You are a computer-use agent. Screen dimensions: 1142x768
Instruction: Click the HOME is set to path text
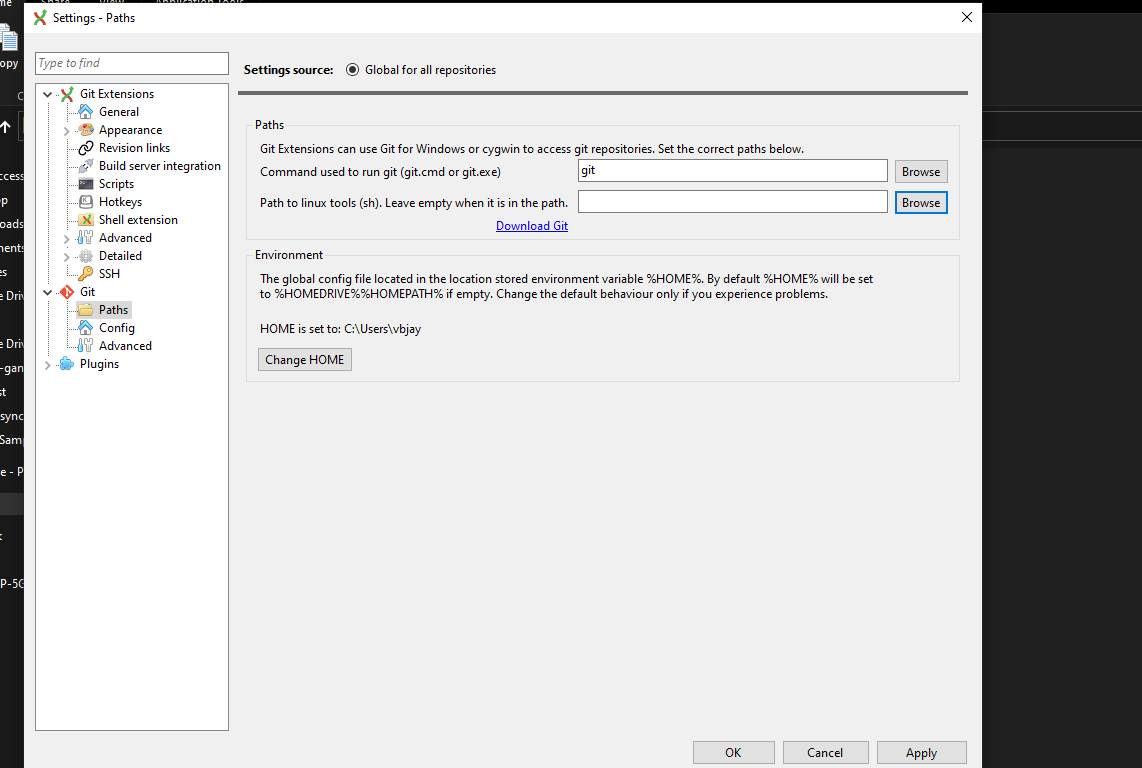pos(340,329)
